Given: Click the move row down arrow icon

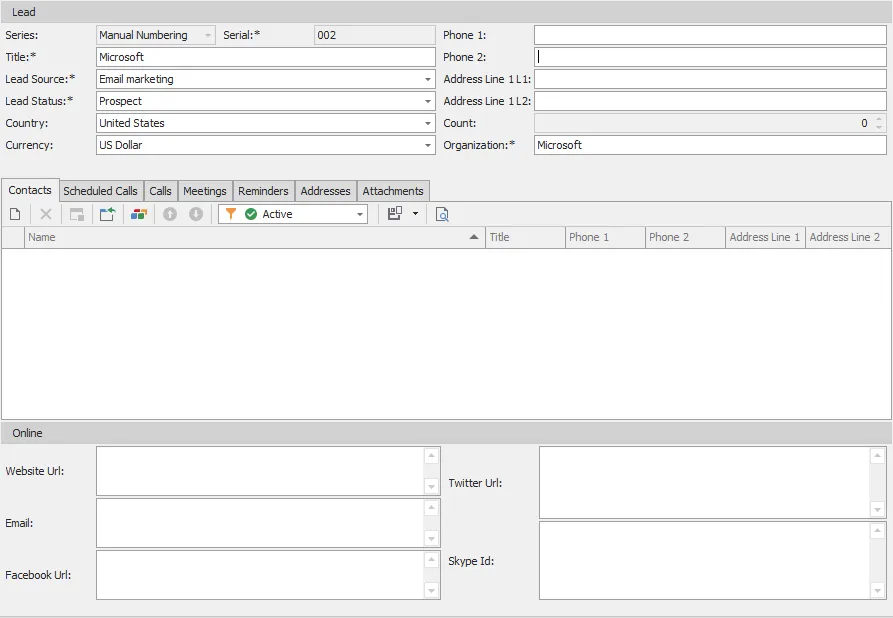Looking at the screenshot, I should pyautogui.click(x=196, y=213).
